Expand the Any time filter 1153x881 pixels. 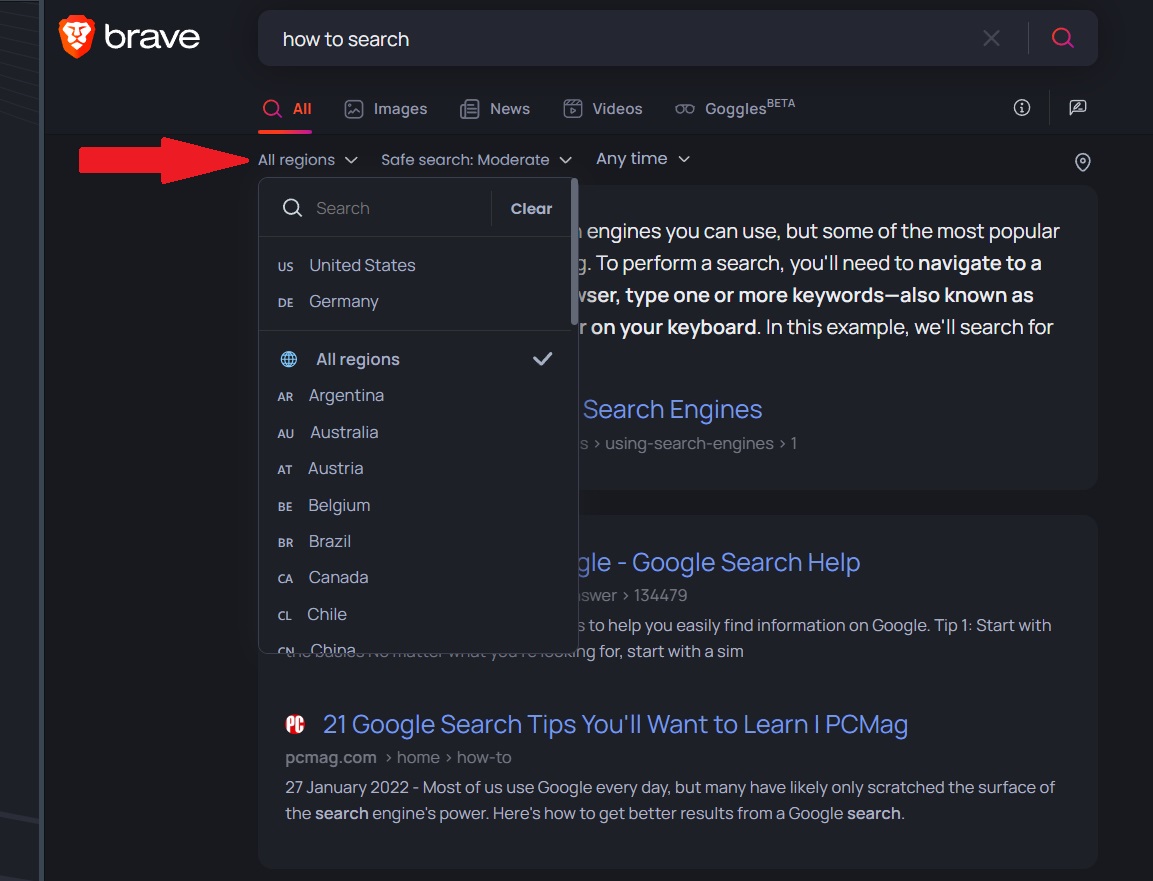[x=642, y=158]
